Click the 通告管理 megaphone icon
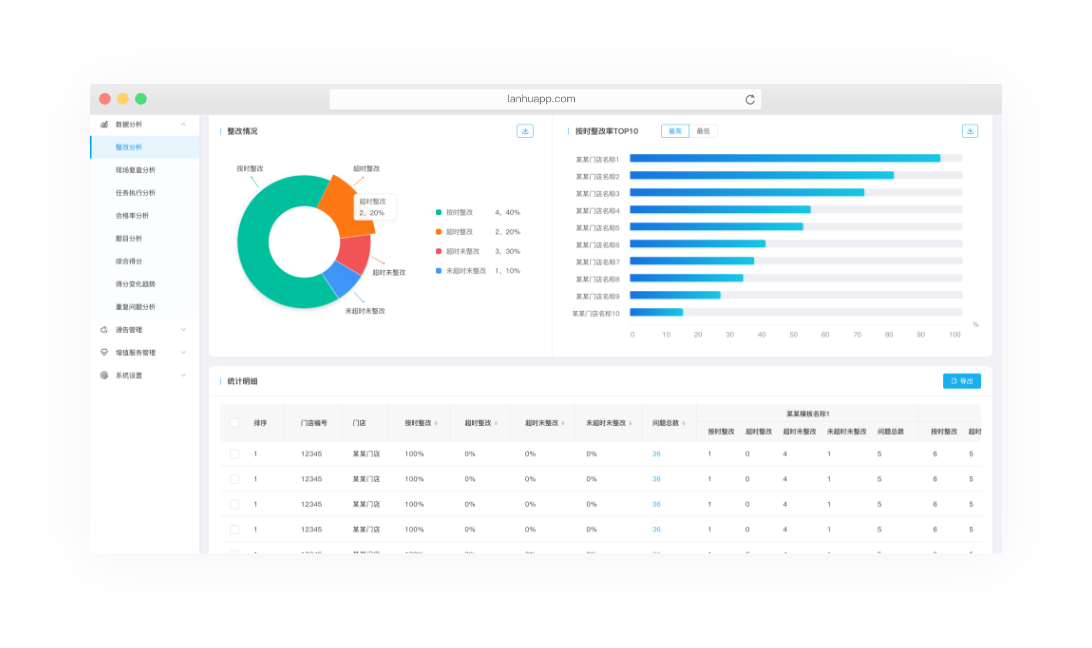The image size is (1092, 648). click(104, 330)
